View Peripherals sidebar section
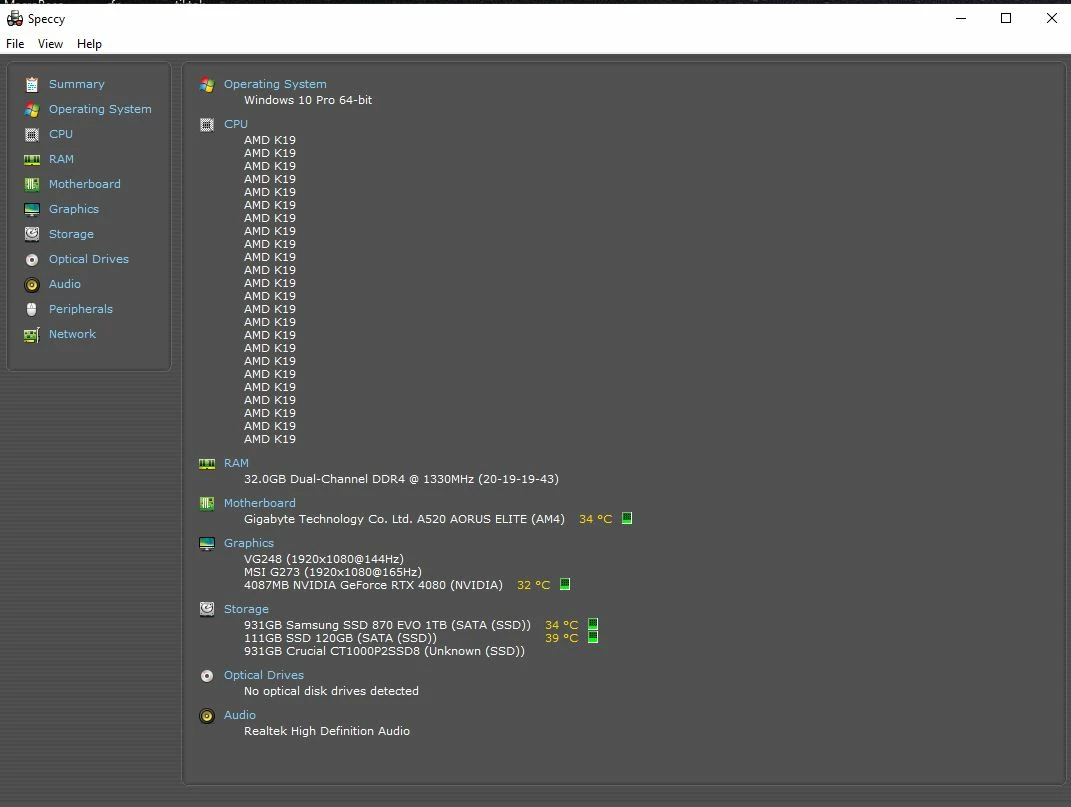 coord(81,309)
